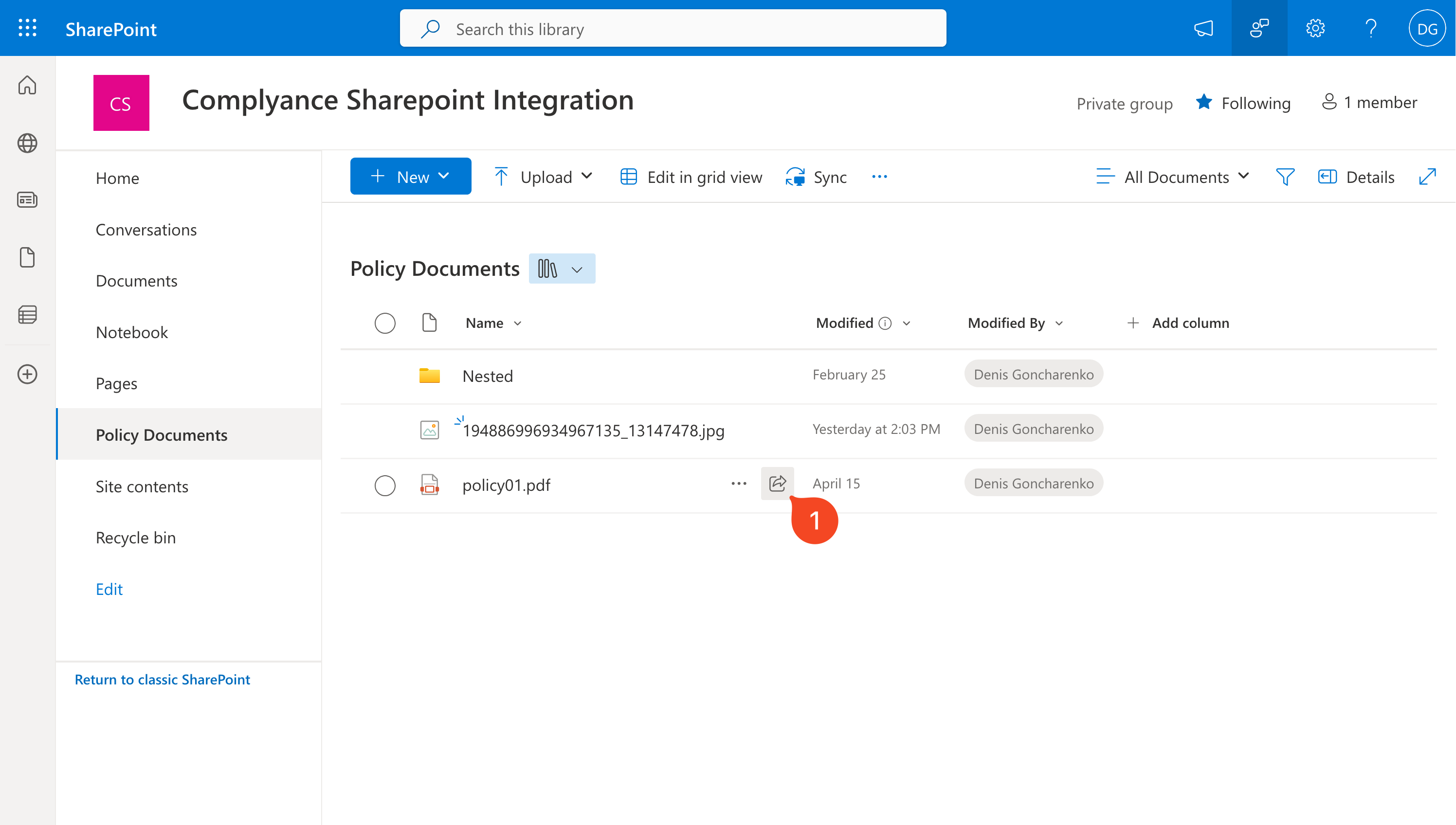Click the jpg image file icon
Viewport: 1456px width, 825px height.
[429, 430]
